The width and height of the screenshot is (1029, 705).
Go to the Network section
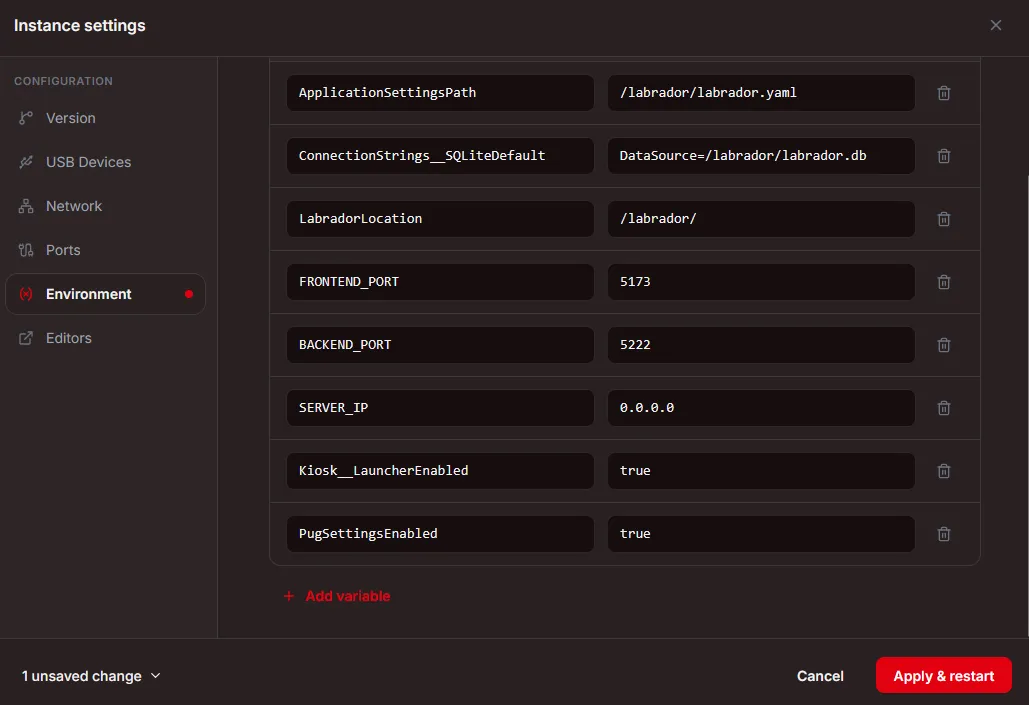tap(105, 206)
